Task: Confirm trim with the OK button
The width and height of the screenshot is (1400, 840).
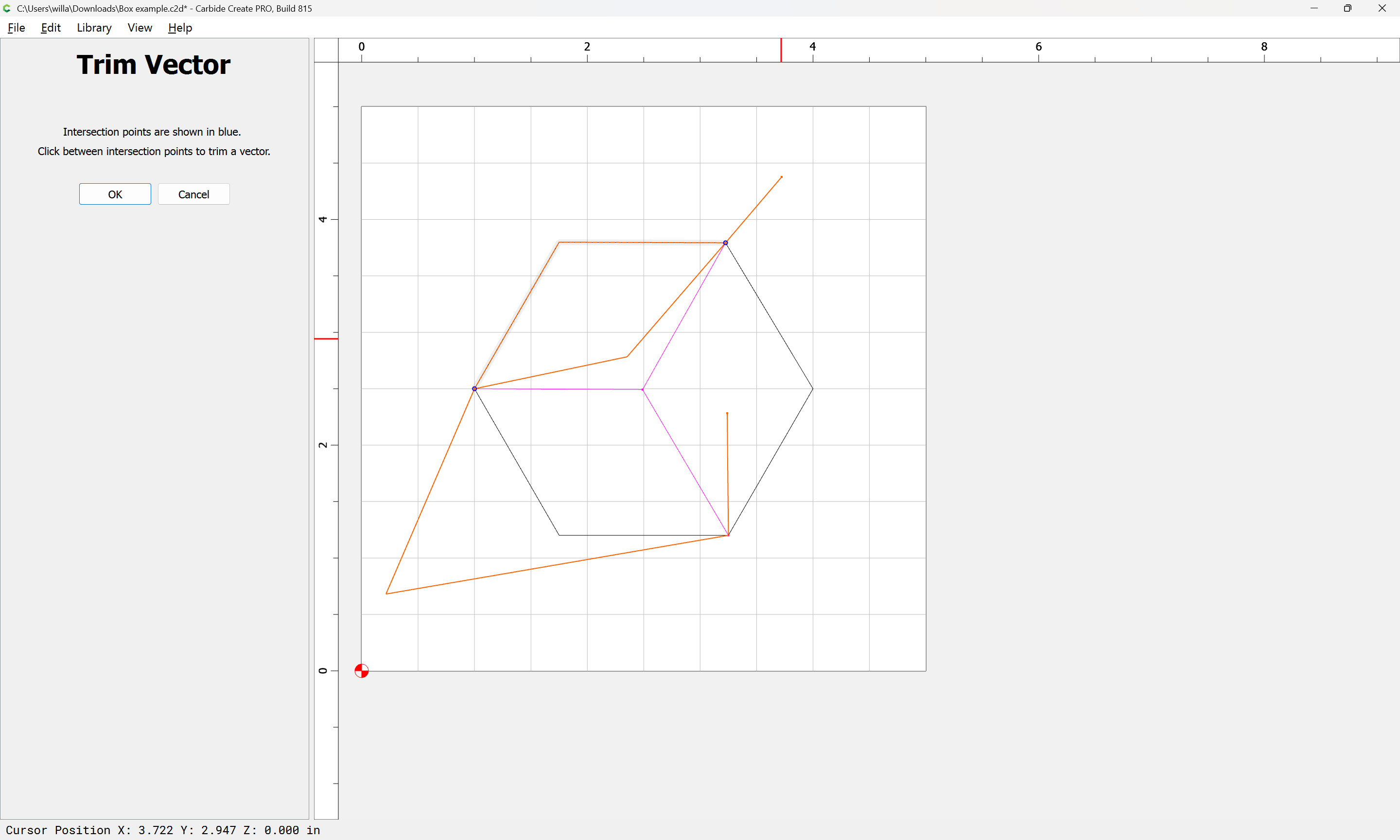Action: point(115,194)
